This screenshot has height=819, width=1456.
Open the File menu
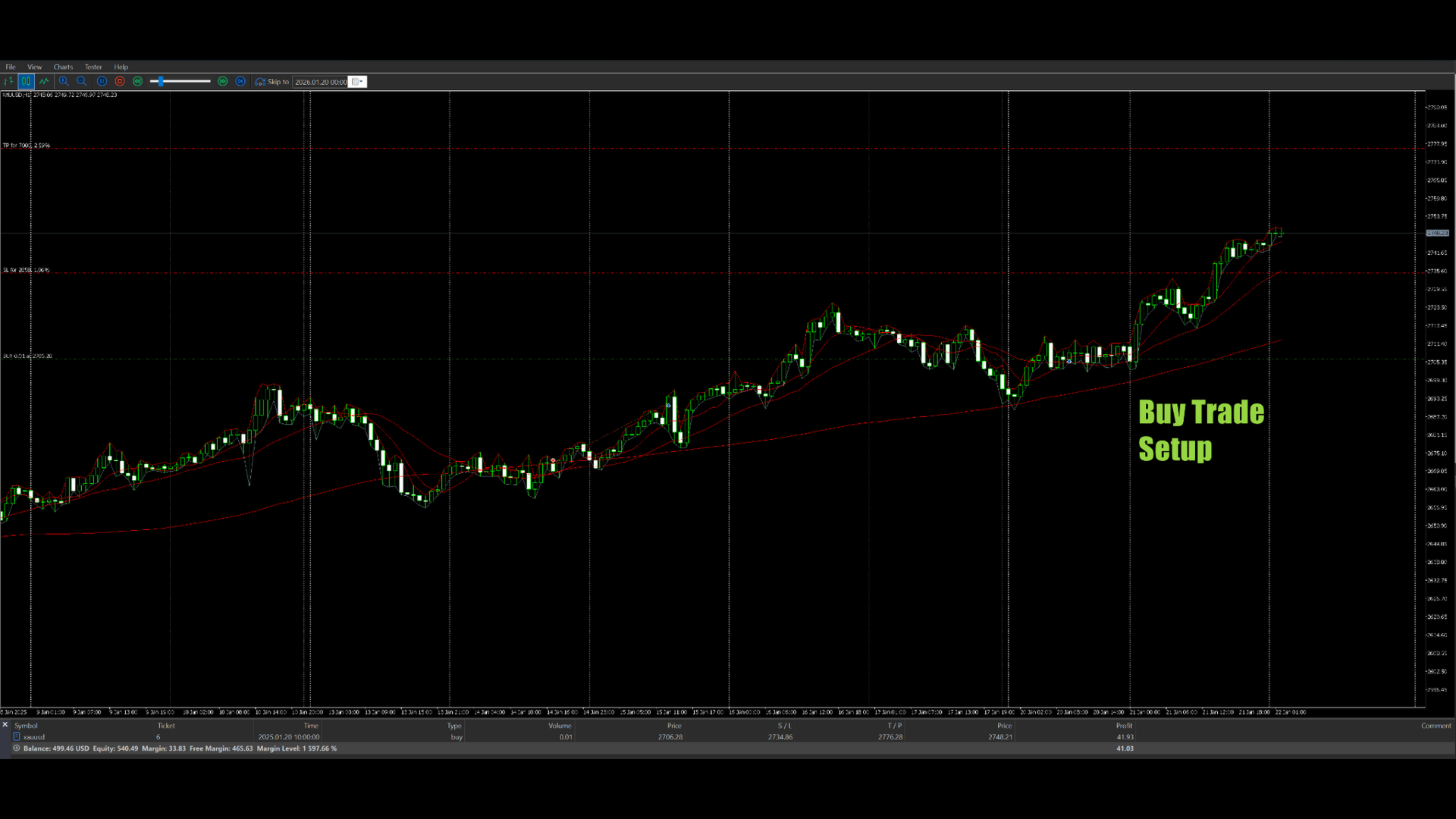[11, 67]
